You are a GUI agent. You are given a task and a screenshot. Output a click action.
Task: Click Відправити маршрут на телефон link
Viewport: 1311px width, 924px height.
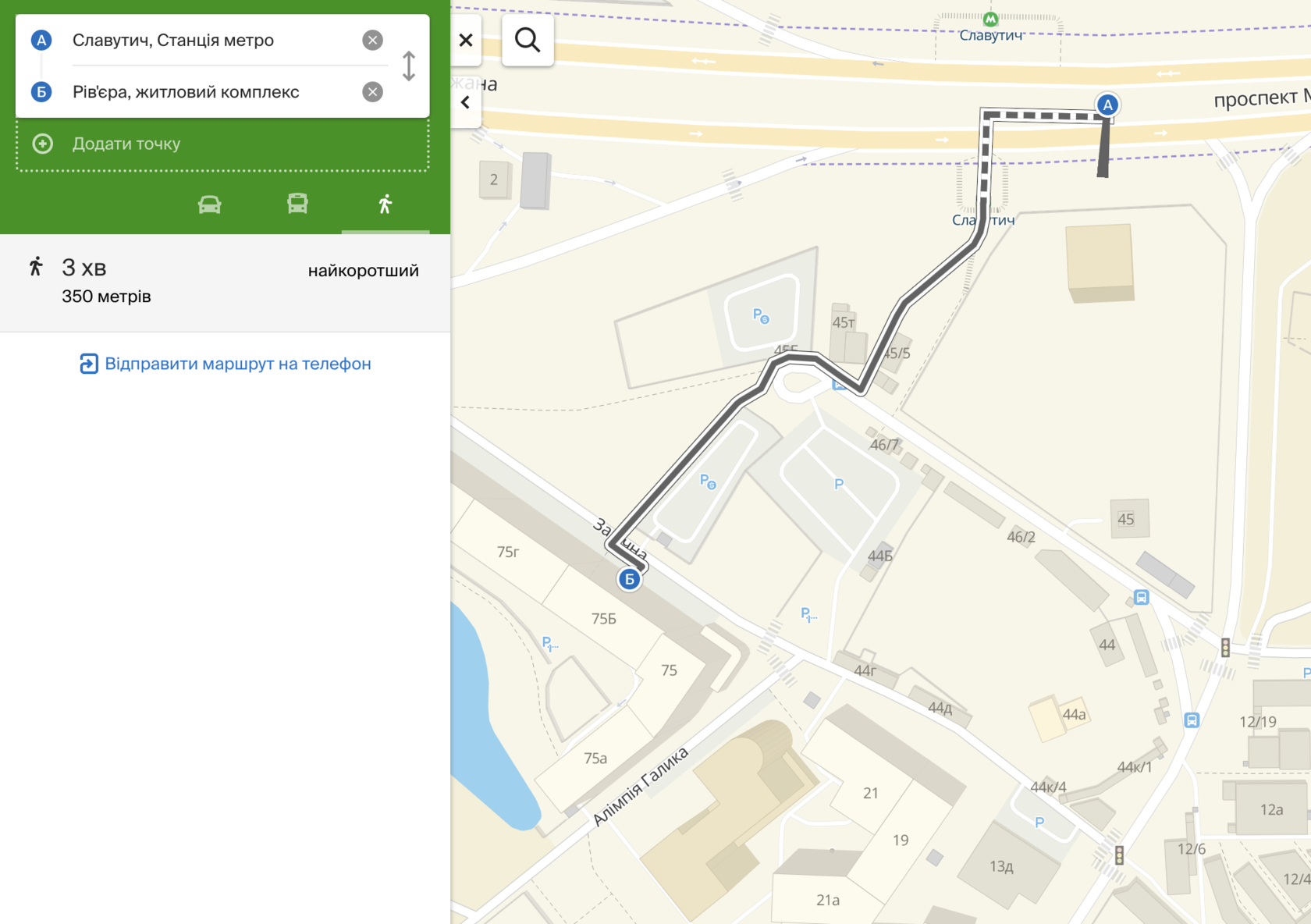237,364
